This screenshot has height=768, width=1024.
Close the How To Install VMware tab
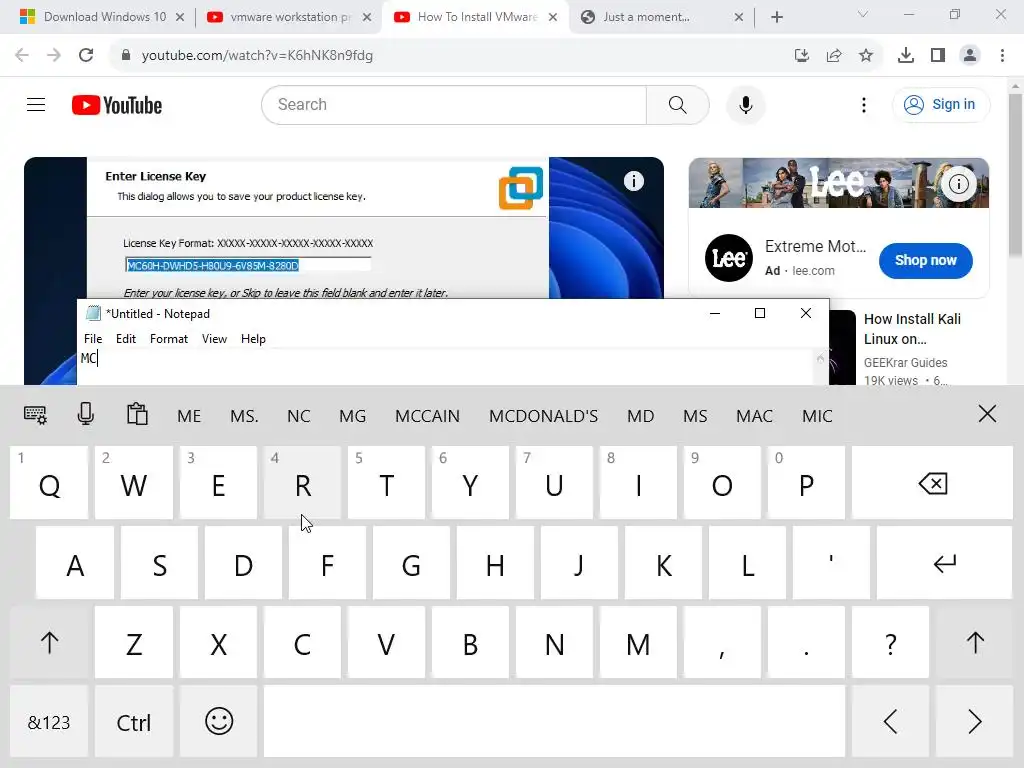point(553,17)
